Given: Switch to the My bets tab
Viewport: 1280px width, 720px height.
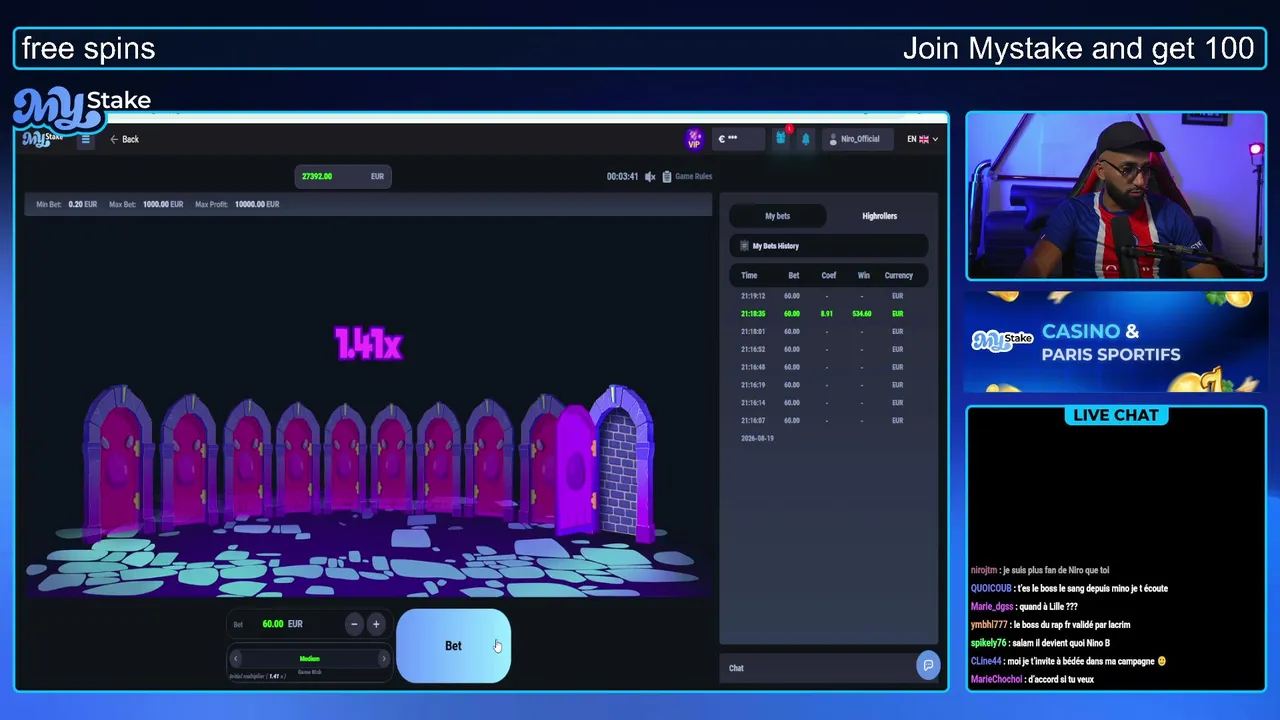Looking at the screenshot, I should click(x=778, y=216).
